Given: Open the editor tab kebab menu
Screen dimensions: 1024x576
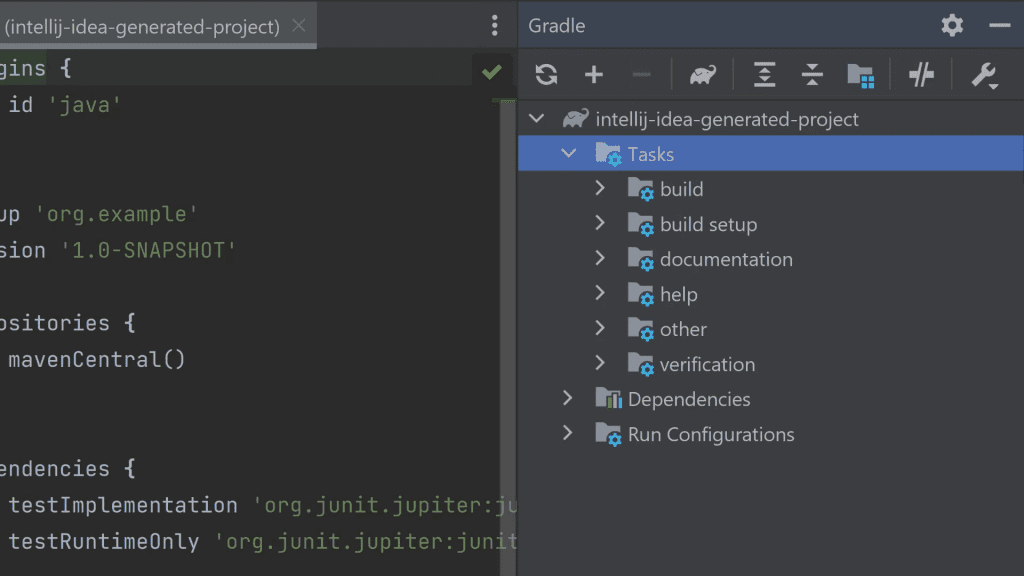Looking at the screenshot, I should [x=494, y=24].
